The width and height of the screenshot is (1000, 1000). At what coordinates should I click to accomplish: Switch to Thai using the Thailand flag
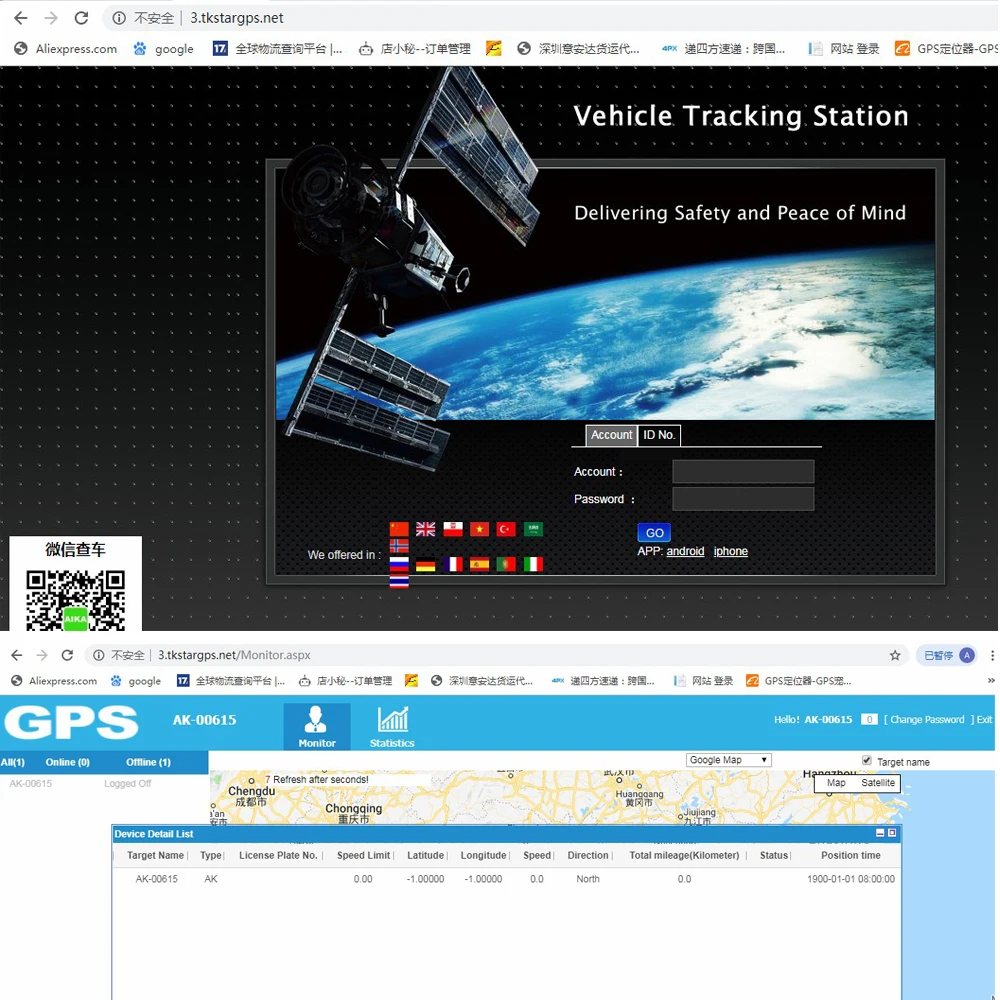tap(399, 581)
